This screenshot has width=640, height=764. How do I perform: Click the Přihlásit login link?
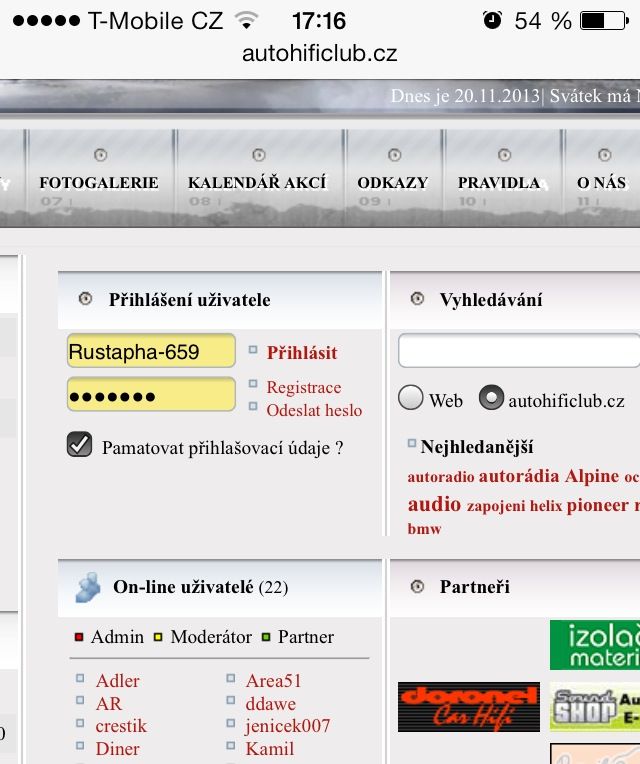(302, 353)
